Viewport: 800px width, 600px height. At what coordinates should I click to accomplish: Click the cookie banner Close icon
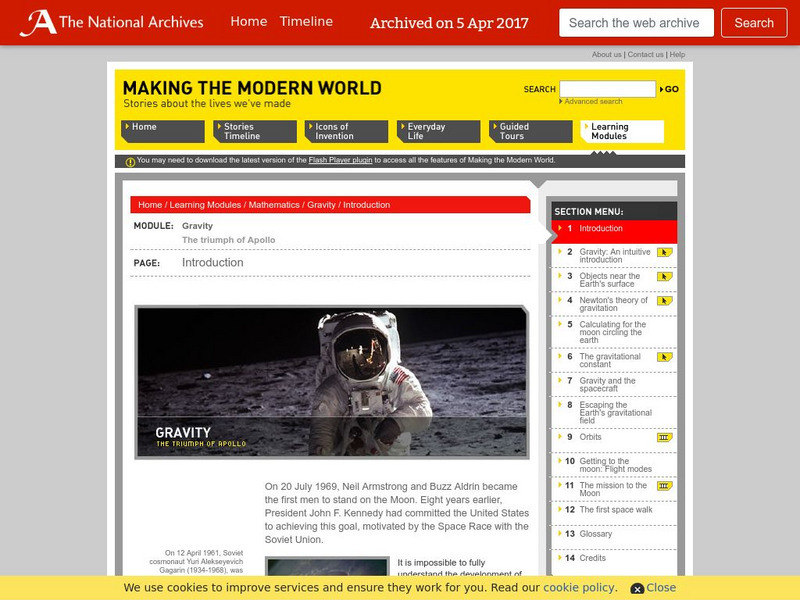coord(637,588)
